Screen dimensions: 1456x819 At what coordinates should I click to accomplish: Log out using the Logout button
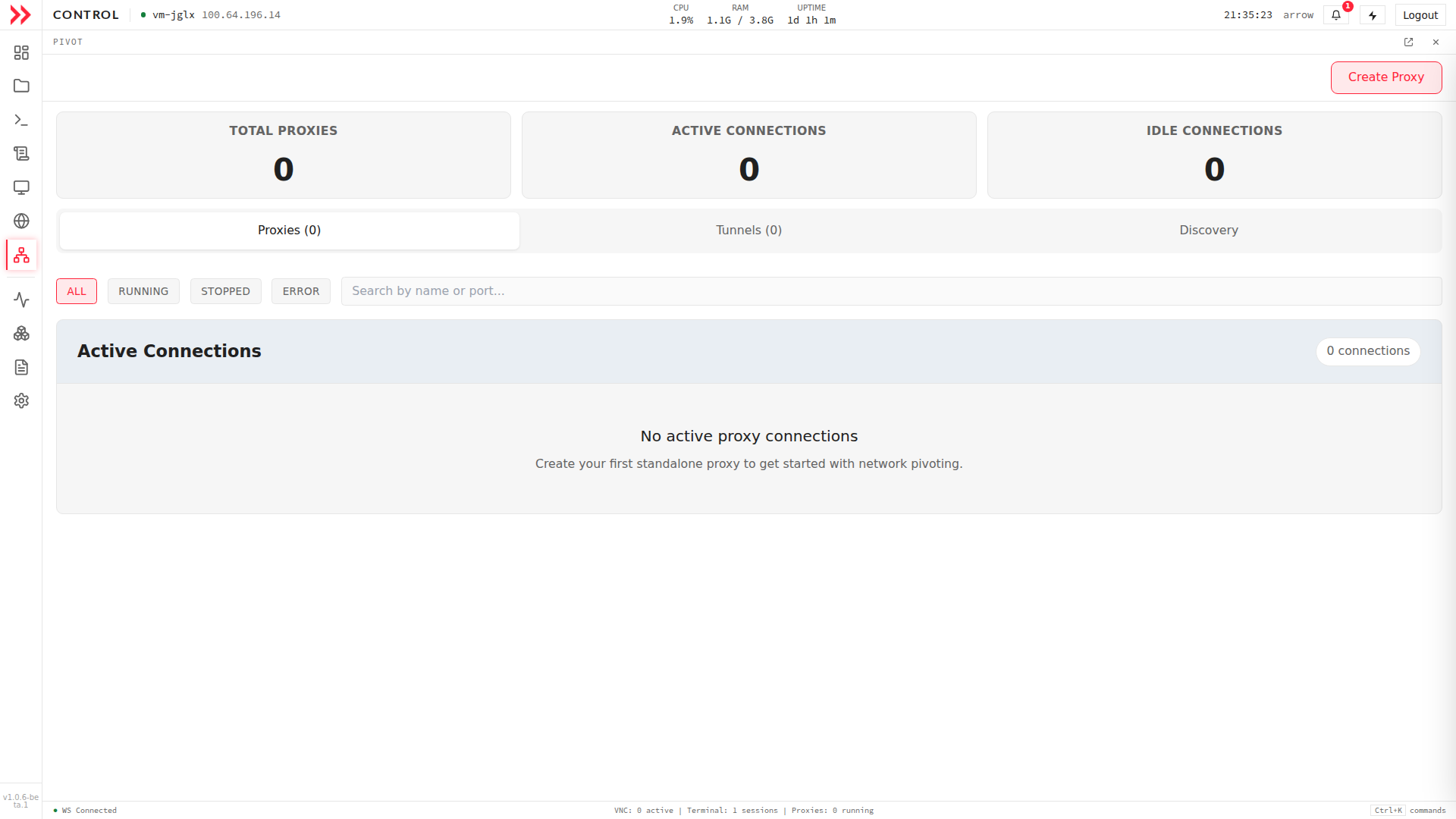1420,15
